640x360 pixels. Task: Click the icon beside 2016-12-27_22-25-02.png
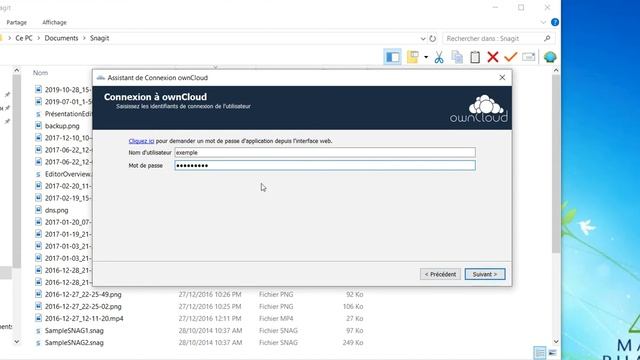coord(38,306)
